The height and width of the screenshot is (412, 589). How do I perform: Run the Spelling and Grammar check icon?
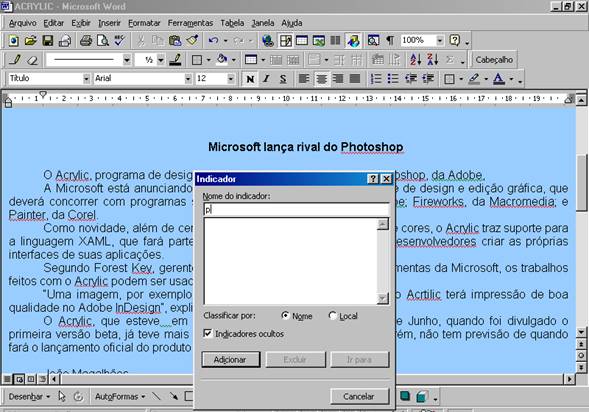pyautogui.click(x=120, y=41)
